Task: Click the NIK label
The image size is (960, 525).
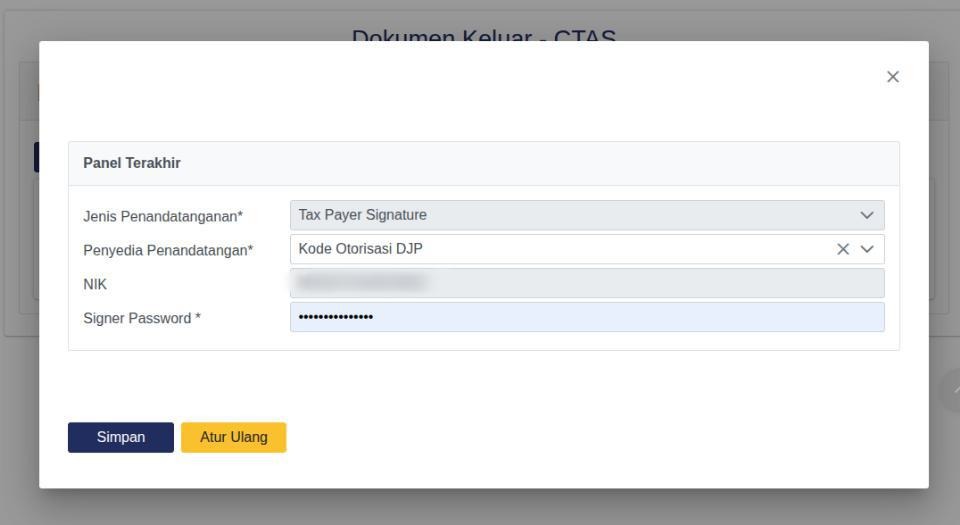Action: [x=95, y=285]
